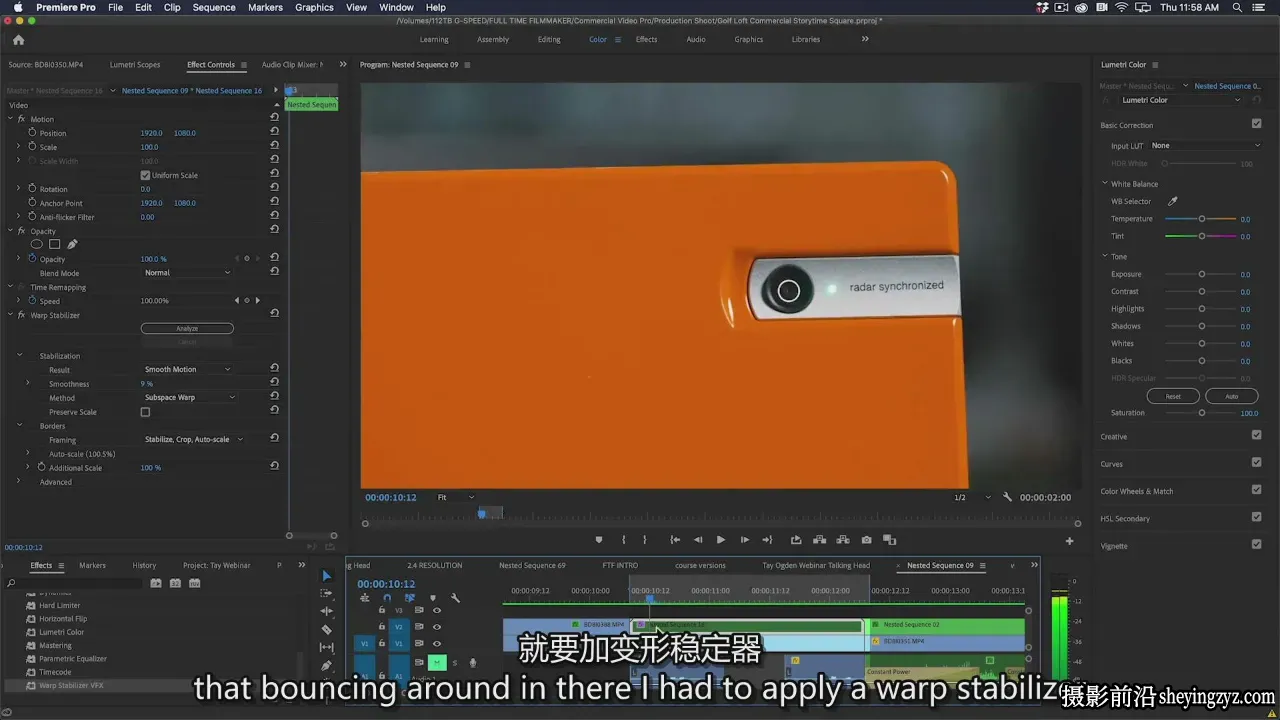Go to In point in program monitor
1280x720 pixels.
coord(675,540)
